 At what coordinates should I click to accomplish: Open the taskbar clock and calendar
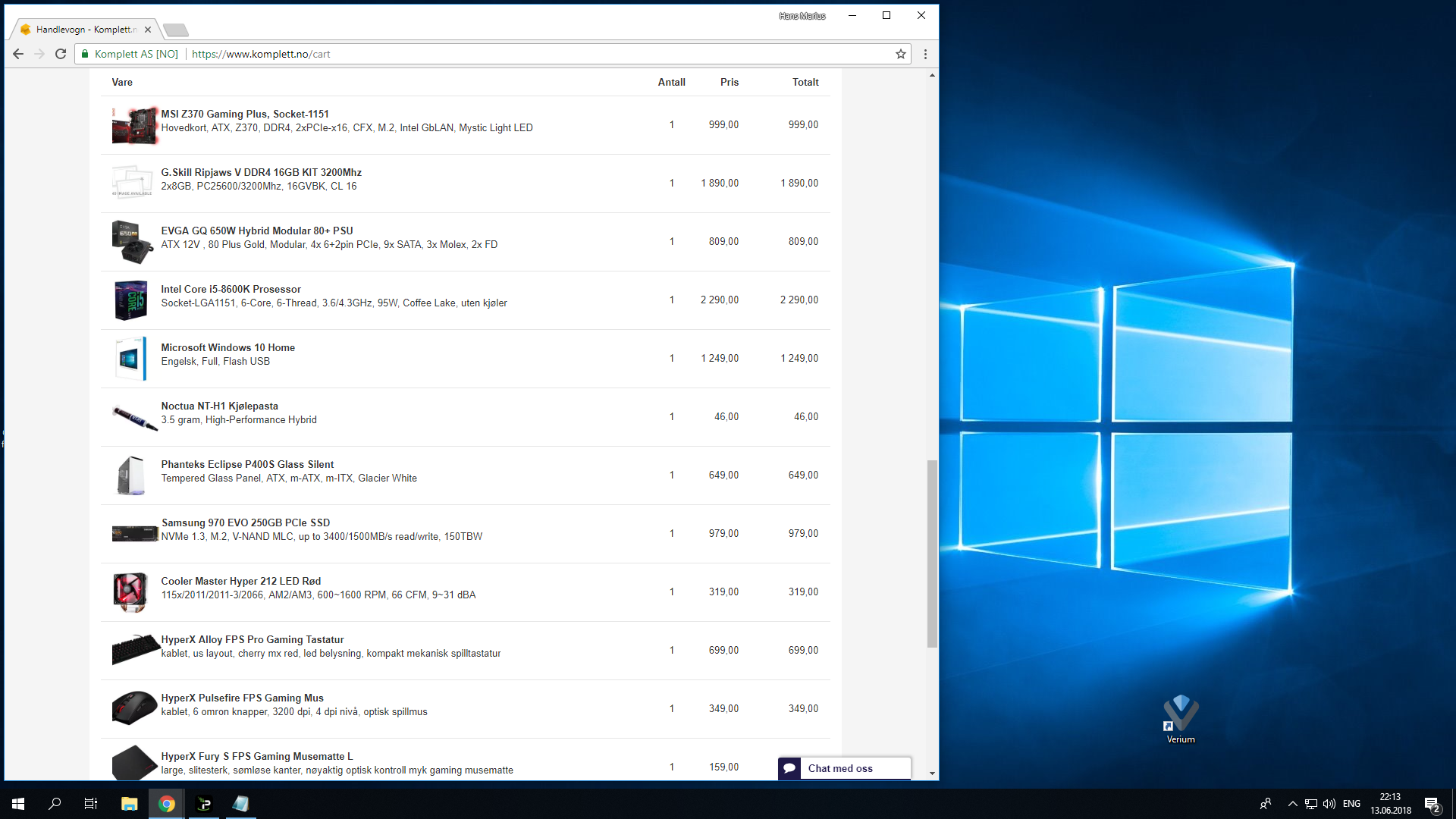click(1391, 804)
